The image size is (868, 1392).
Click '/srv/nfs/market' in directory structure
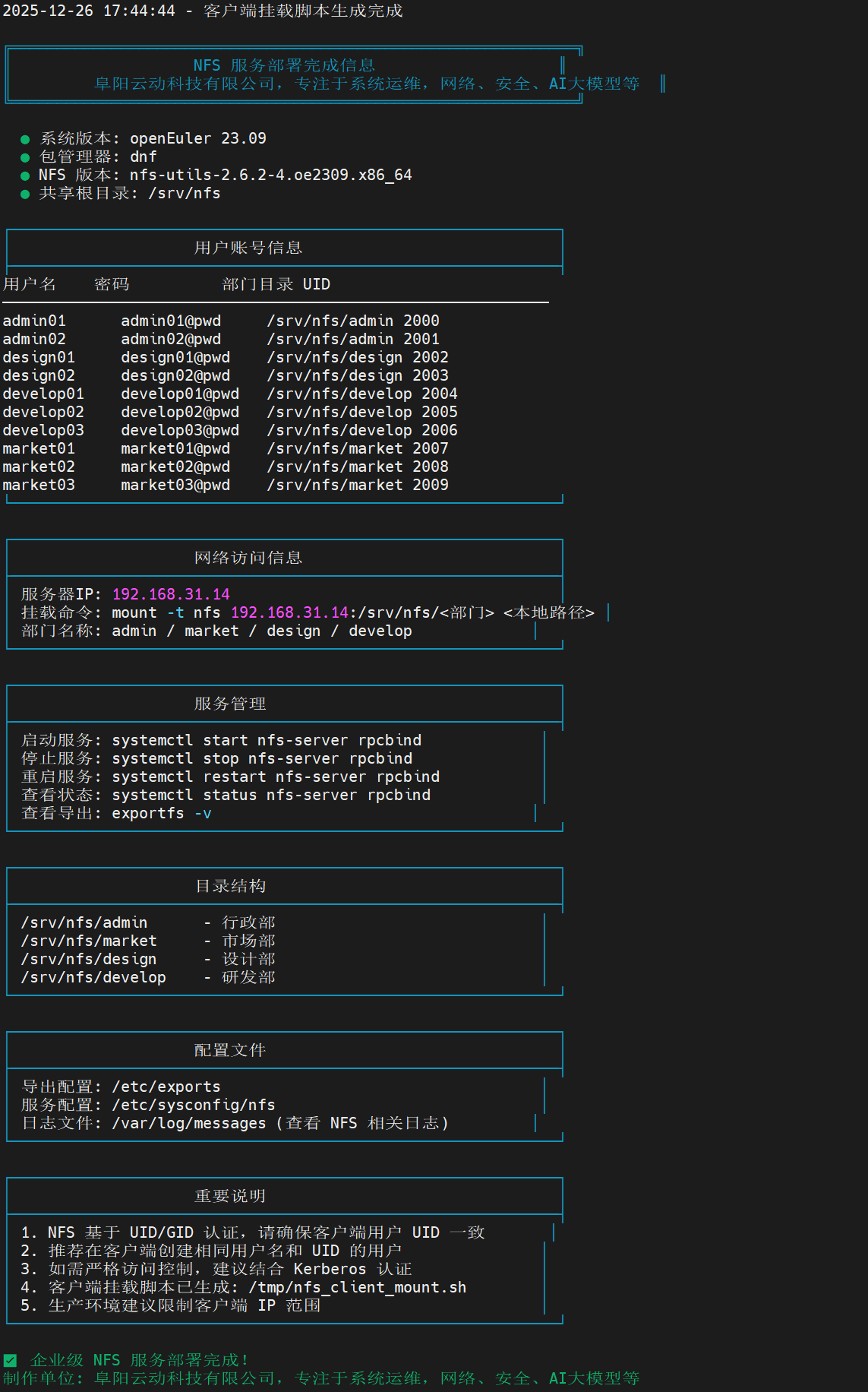click(x=89, y=941)
